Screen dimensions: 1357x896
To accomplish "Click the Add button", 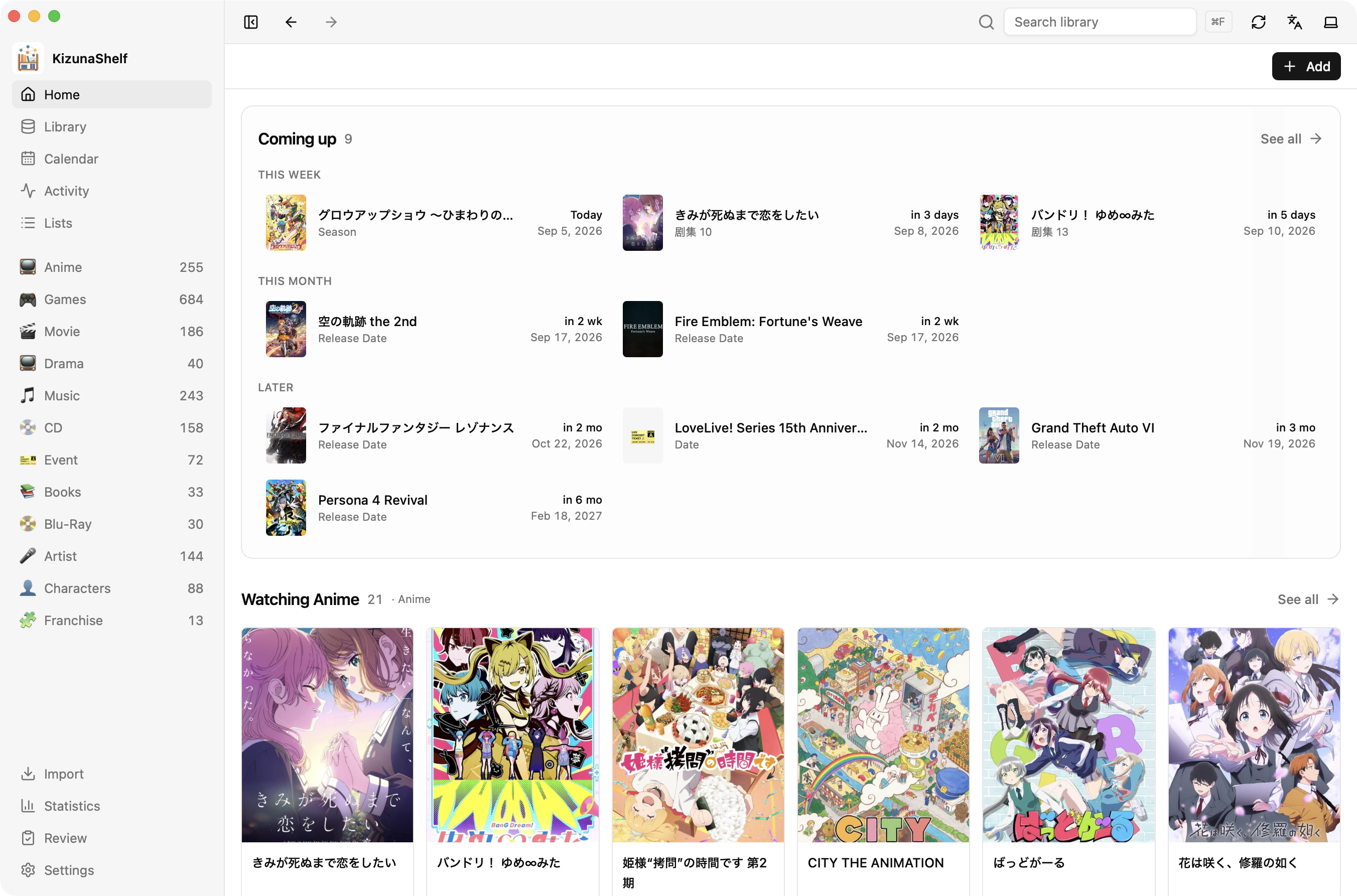I will click(1305, 66).
